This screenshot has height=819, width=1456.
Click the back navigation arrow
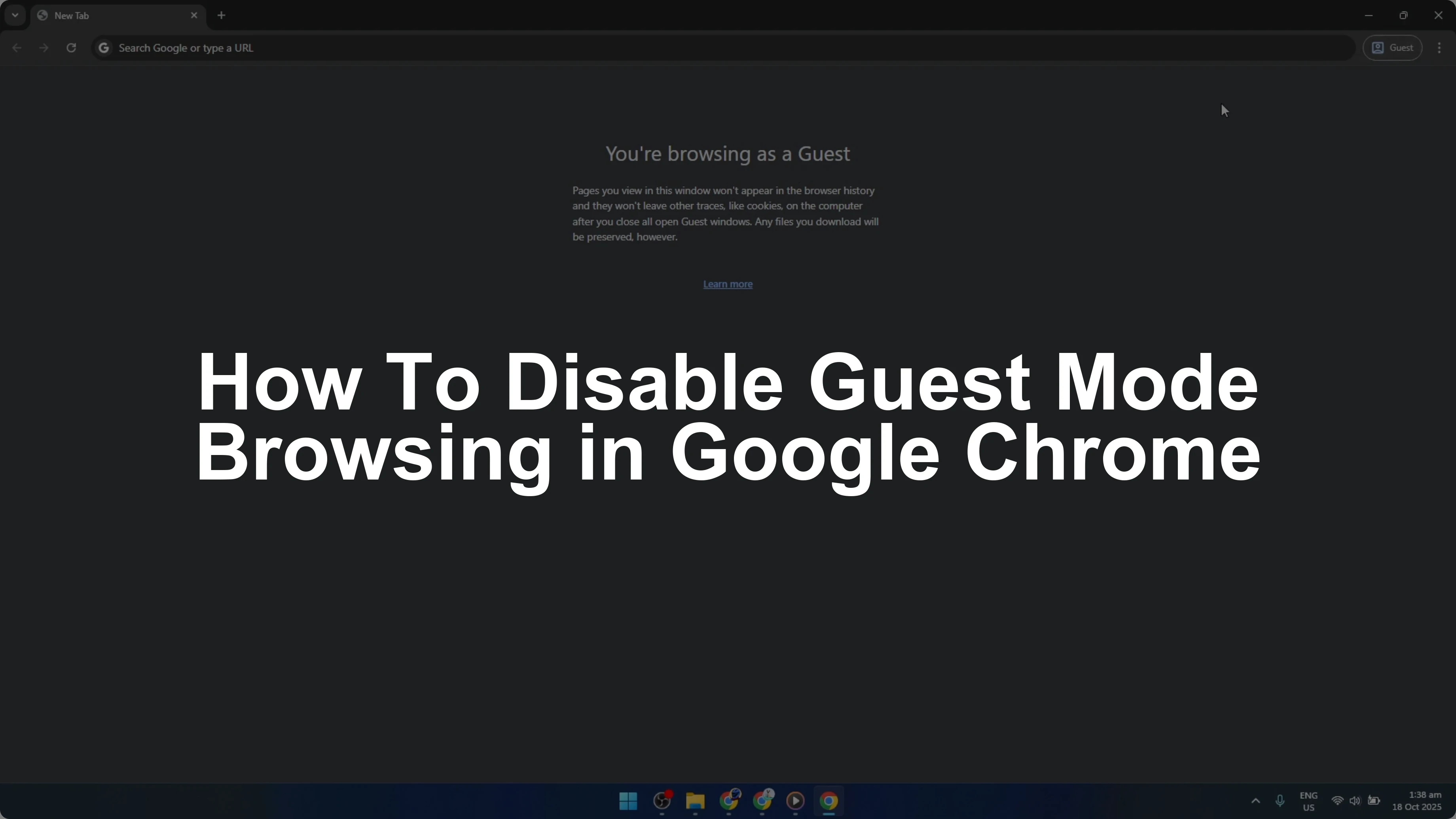tap(17, 48)
